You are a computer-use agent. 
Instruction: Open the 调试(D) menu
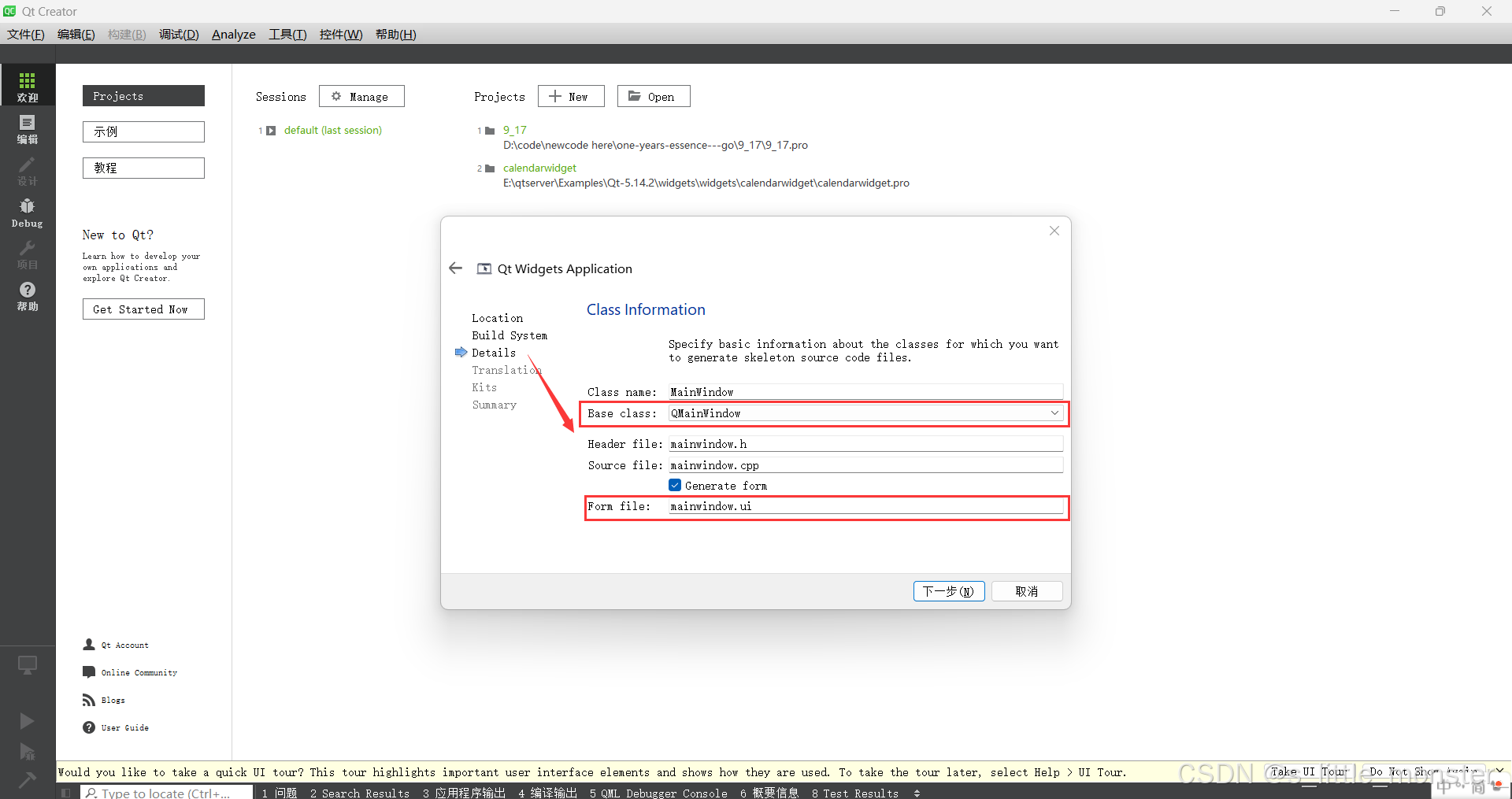point(179,35)
